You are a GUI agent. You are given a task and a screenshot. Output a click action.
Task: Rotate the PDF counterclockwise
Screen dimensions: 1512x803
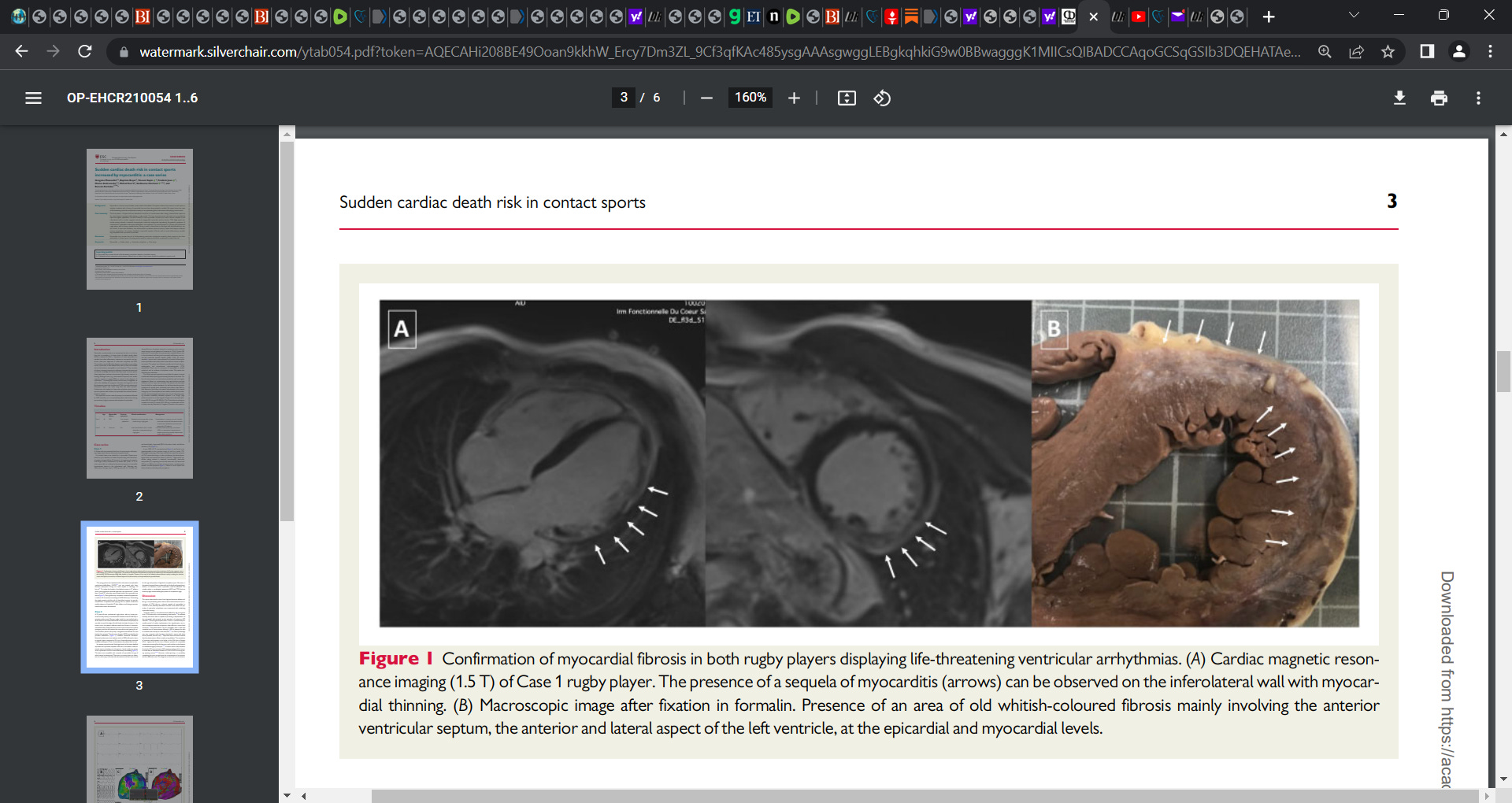click(x=882, y=98)
